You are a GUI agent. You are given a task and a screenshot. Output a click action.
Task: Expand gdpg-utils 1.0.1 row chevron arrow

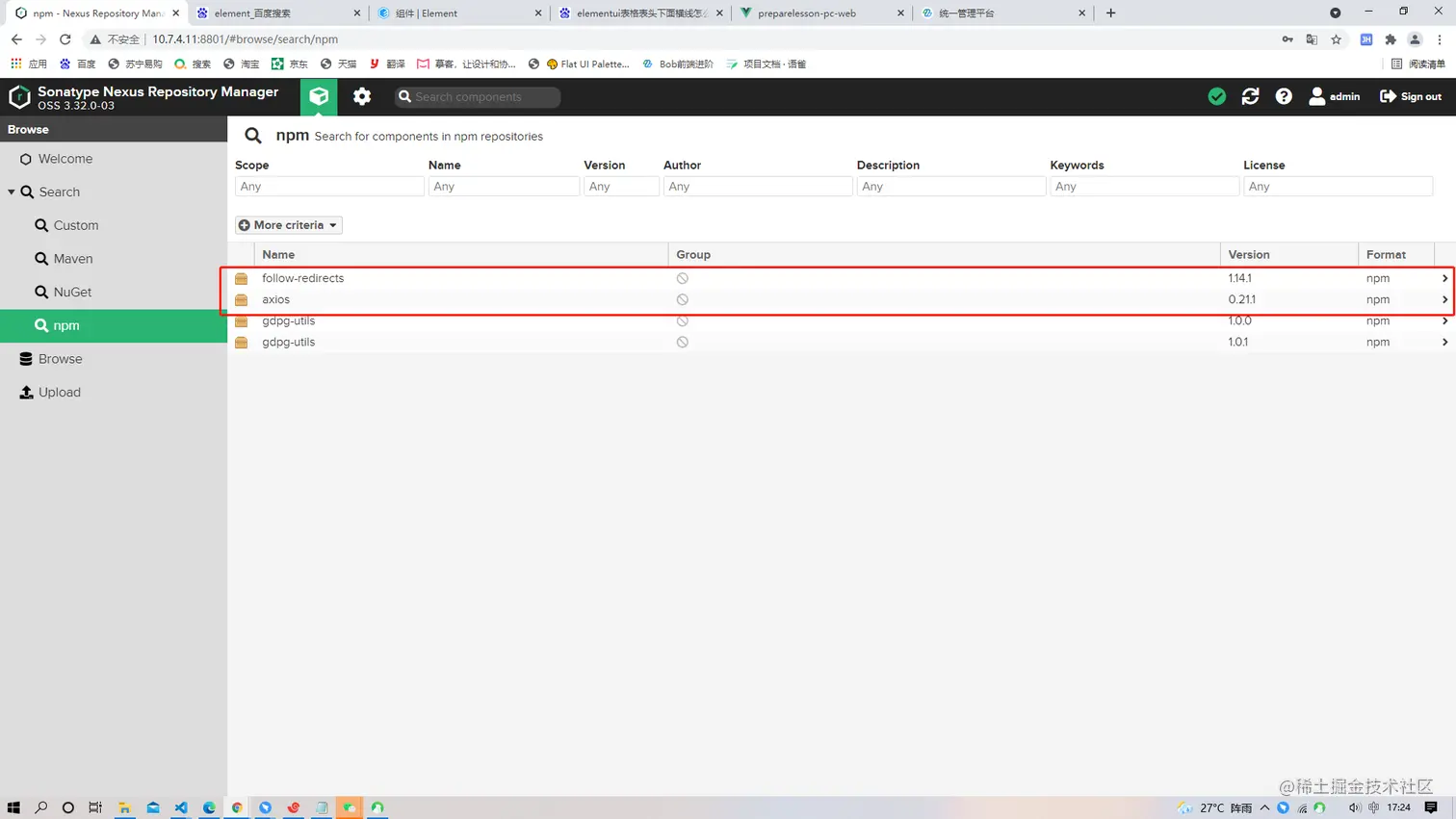coord(1444,342)
